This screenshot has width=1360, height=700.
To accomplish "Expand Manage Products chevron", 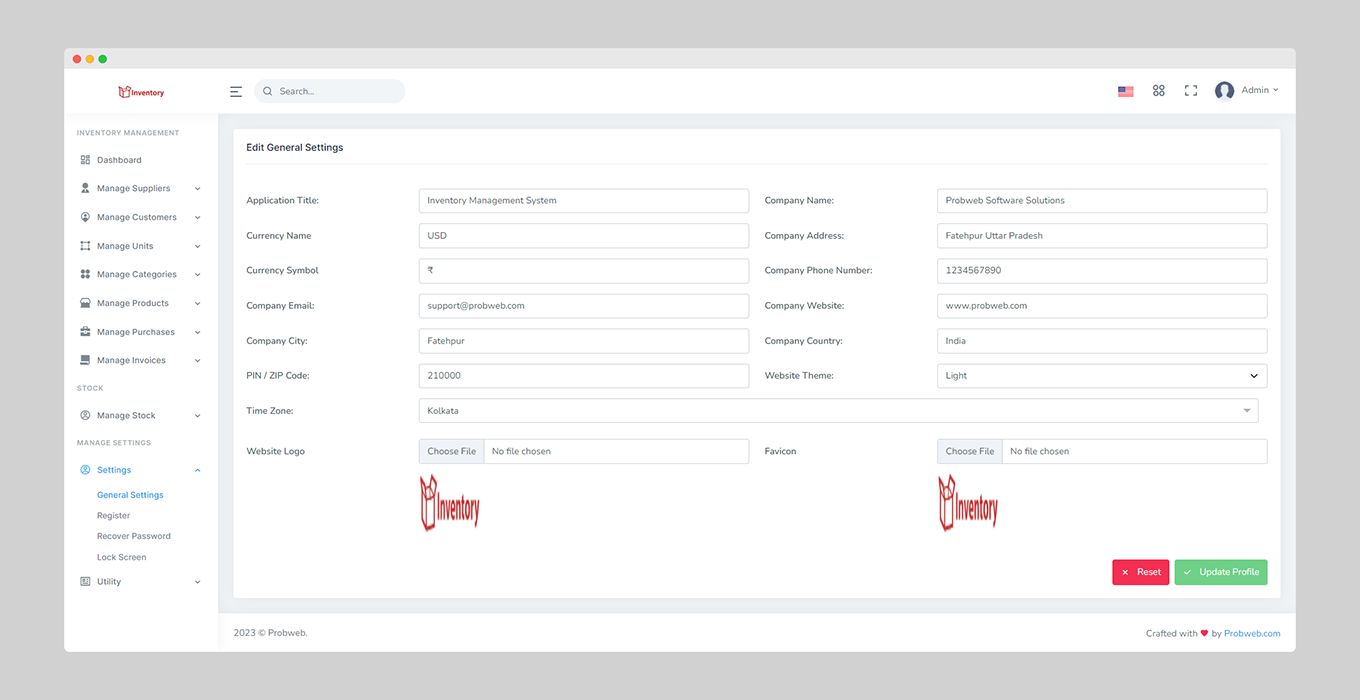I will [197, 303].
